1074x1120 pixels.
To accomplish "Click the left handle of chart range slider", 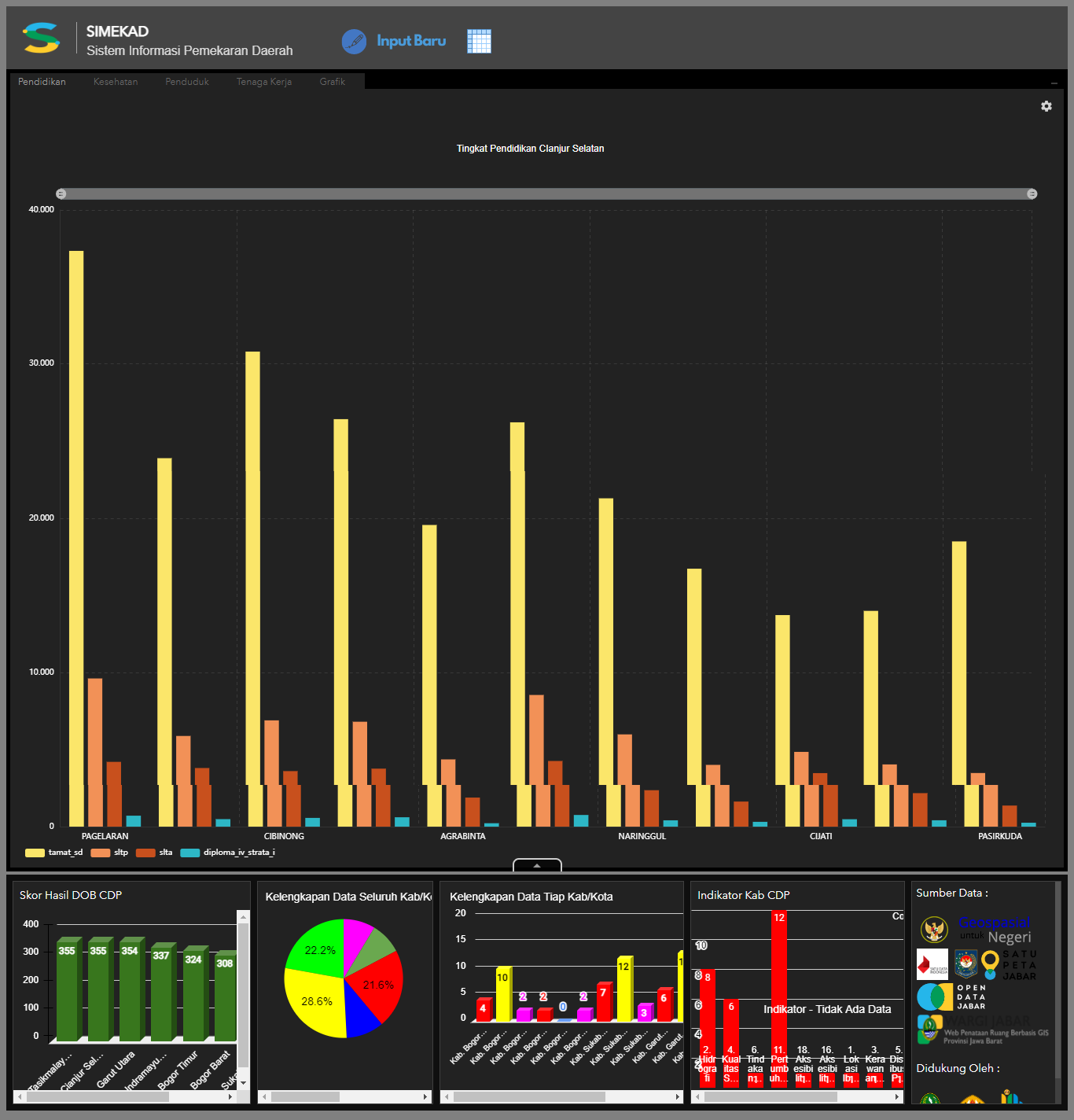I will coord(61,193).
